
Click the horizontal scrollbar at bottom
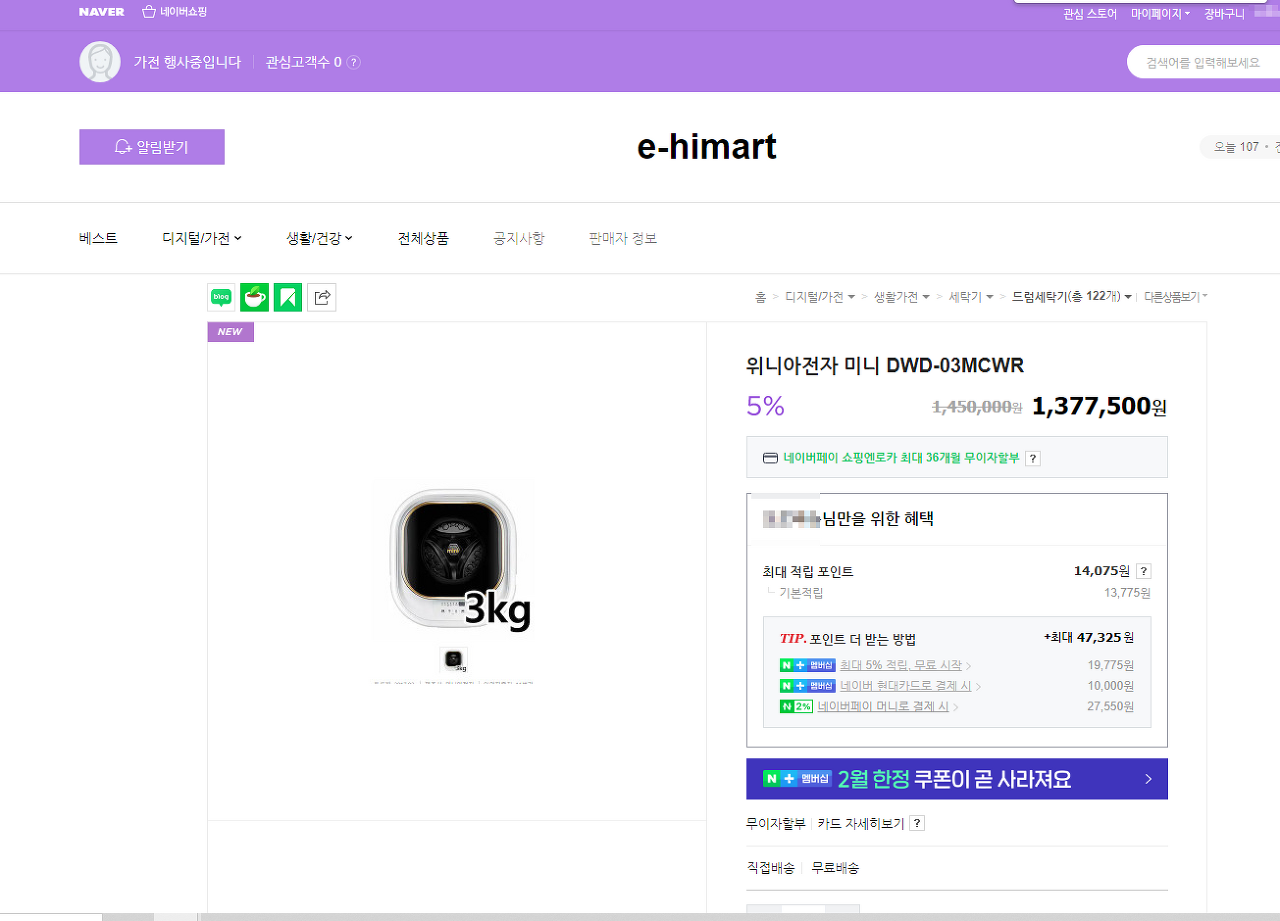[640, 916]
